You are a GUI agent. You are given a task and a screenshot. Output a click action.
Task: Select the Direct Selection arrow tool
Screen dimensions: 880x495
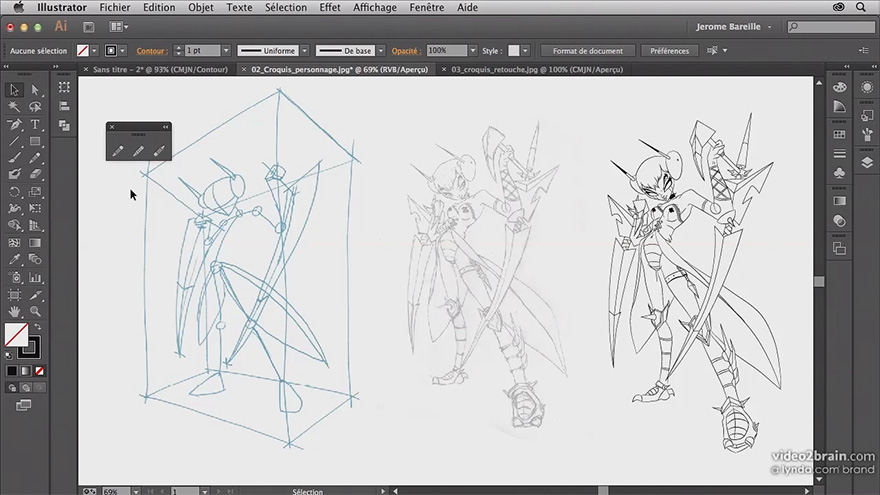[35, 90]
